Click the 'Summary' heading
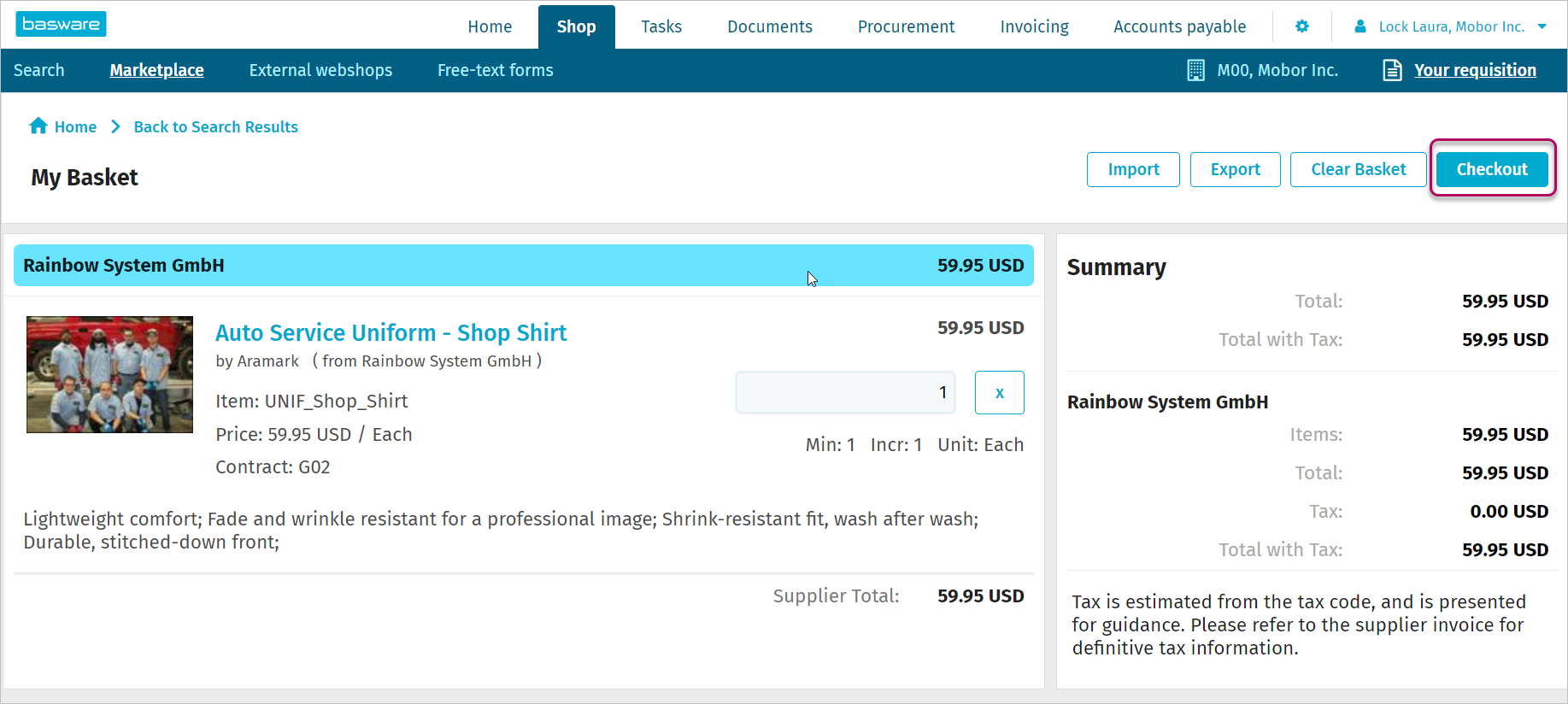 point(1117,267)
